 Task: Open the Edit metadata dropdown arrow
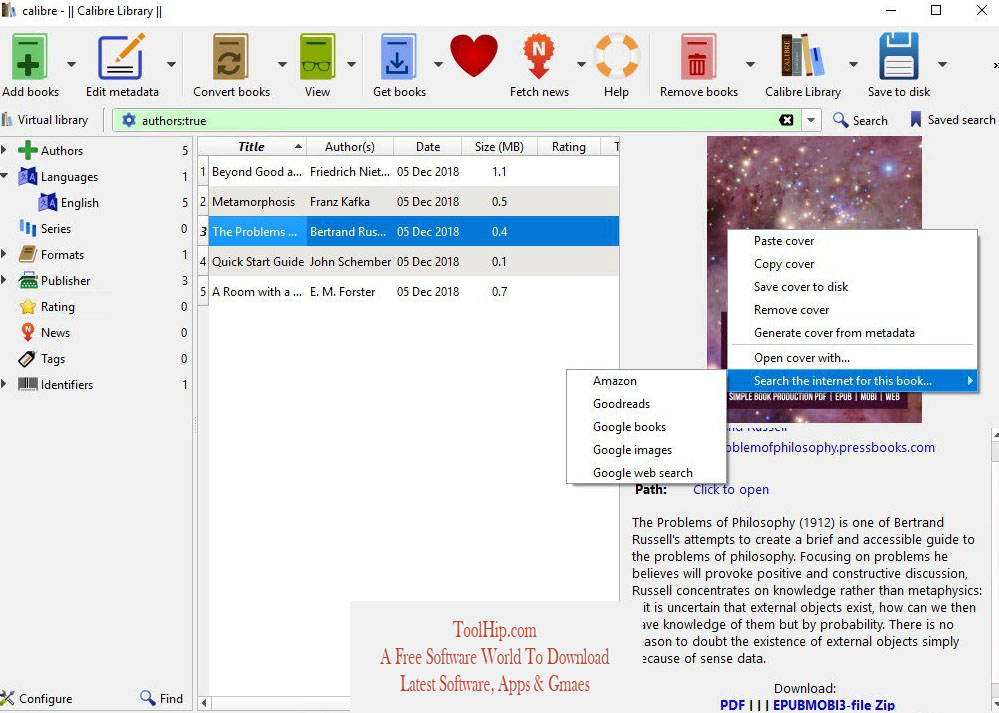[171, 64]
